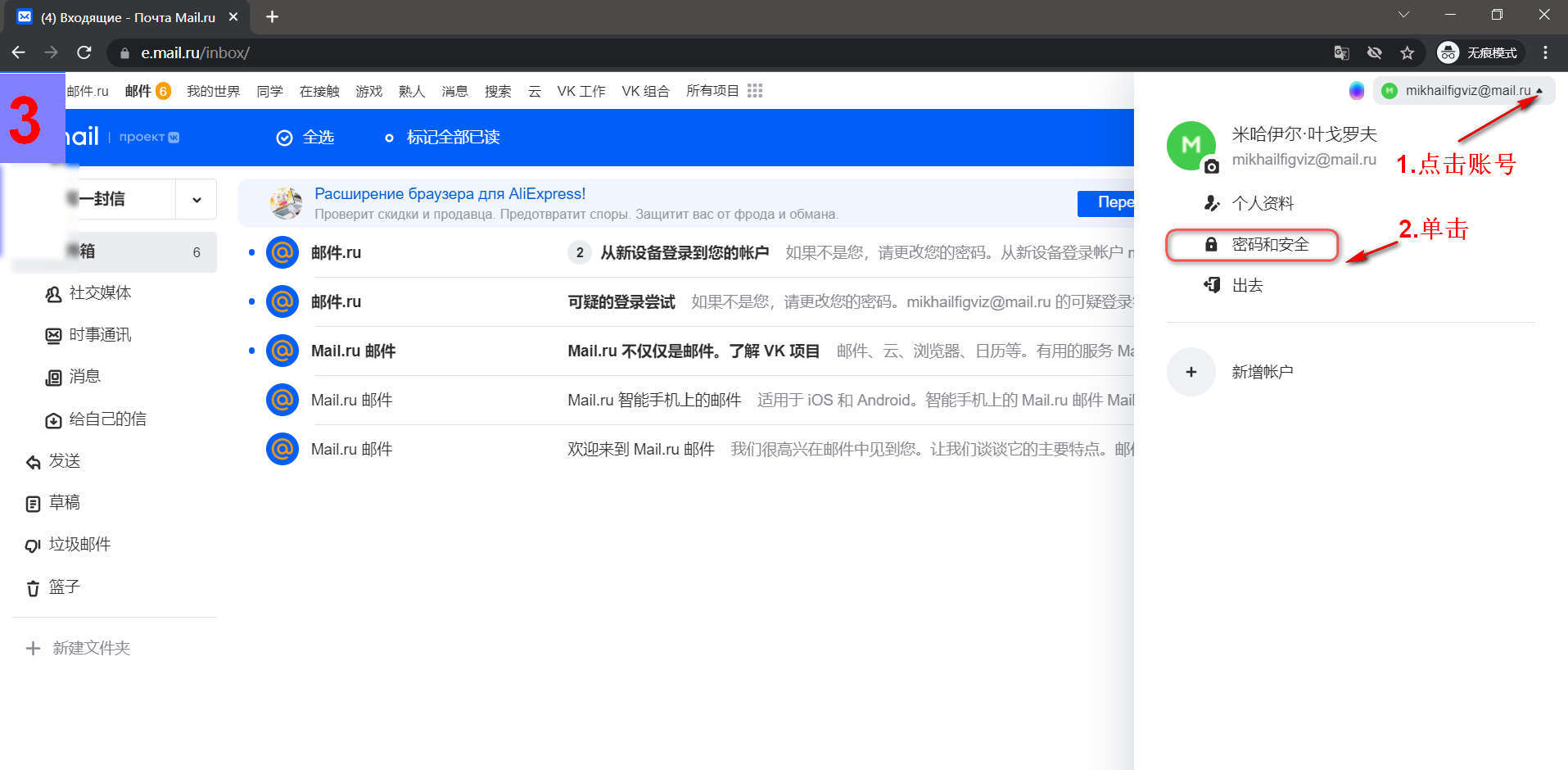Open the 从新设备登录到您的帐户 email

pyautogui.click(x=685, y=252)
